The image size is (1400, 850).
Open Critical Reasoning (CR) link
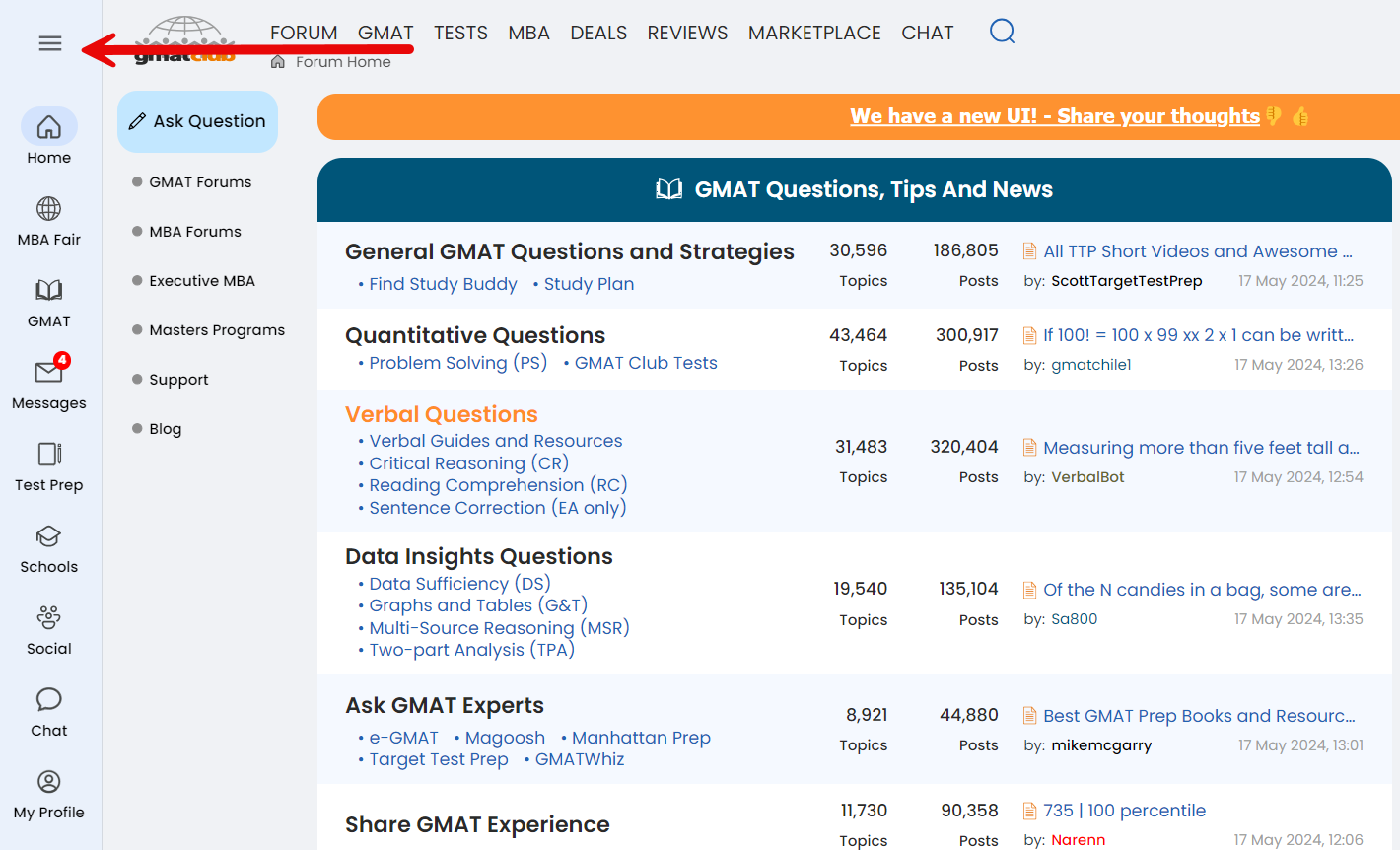pos(468,463)
